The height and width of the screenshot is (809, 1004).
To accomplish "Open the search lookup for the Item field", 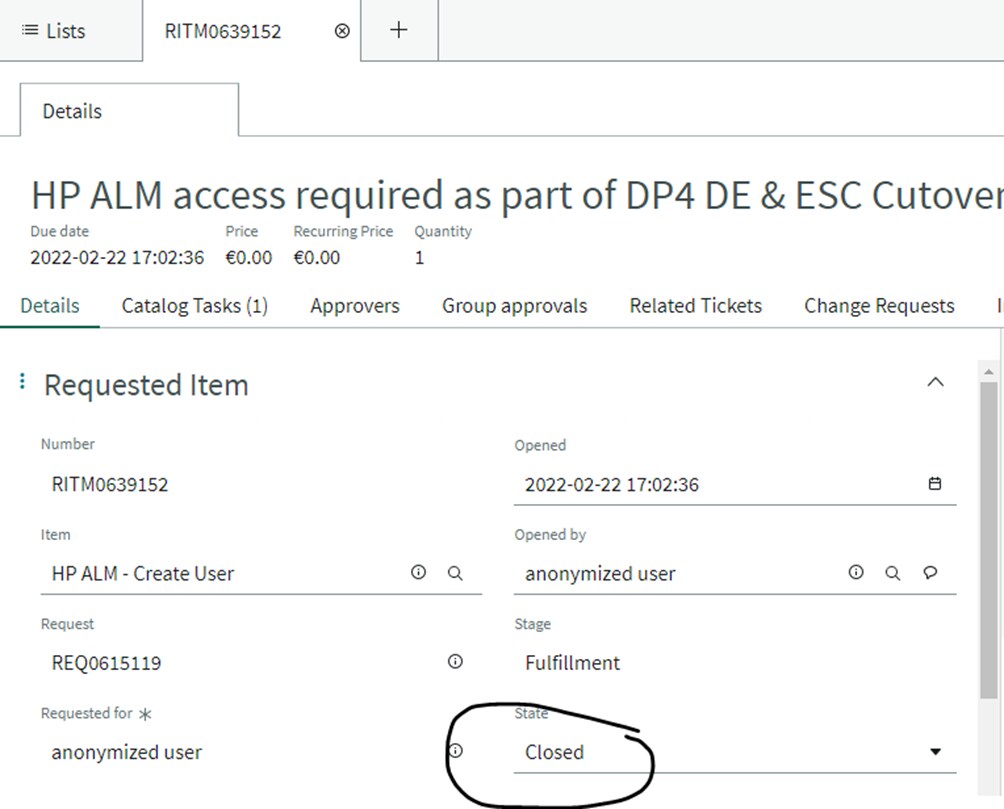I will click(x=455, y=573).
